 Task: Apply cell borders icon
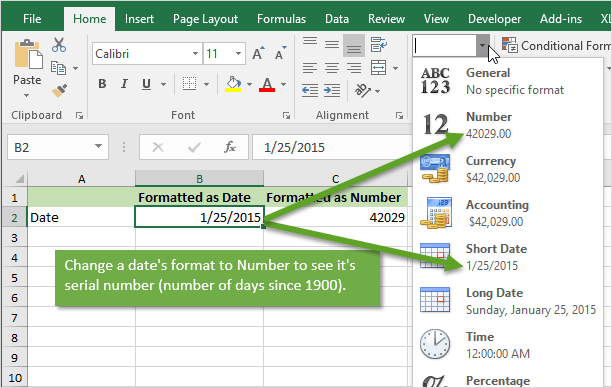[190, 84]
